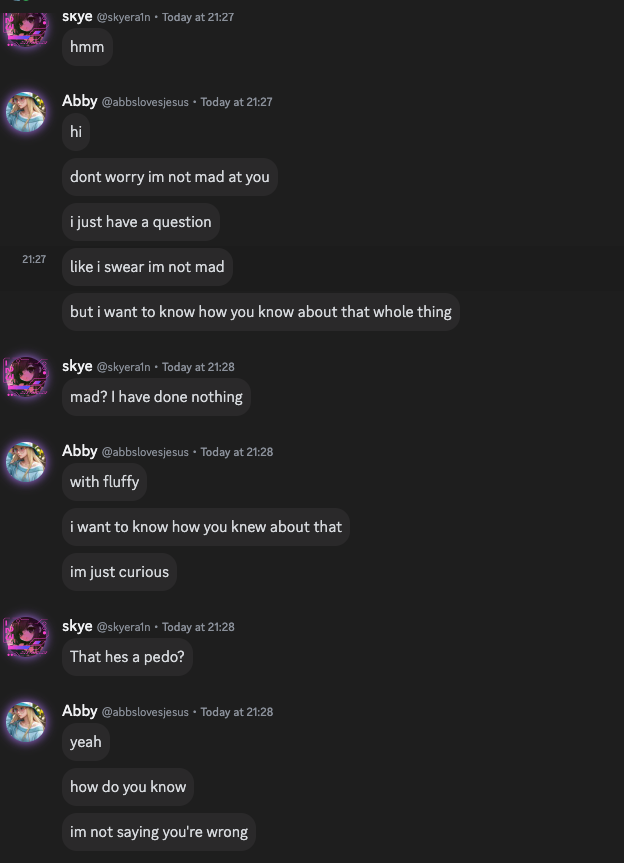Click the 'im just curious' message bubble
Image resolution: width=624 pixels, height=863 pixels.
pos(120,572)
